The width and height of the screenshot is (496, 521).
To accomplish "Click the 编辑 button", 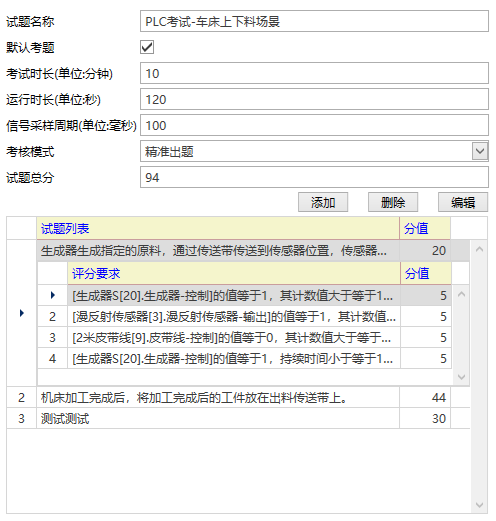I will 463,202.
